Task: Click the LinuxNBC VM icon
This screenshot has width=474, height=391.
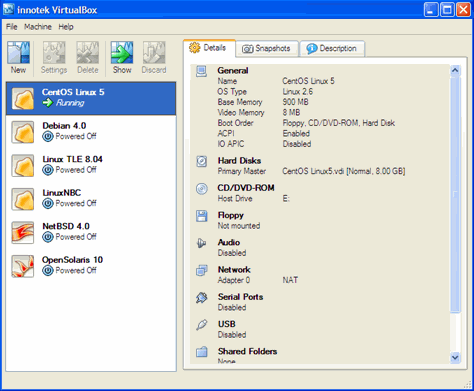Action: [x=23, y=199]
